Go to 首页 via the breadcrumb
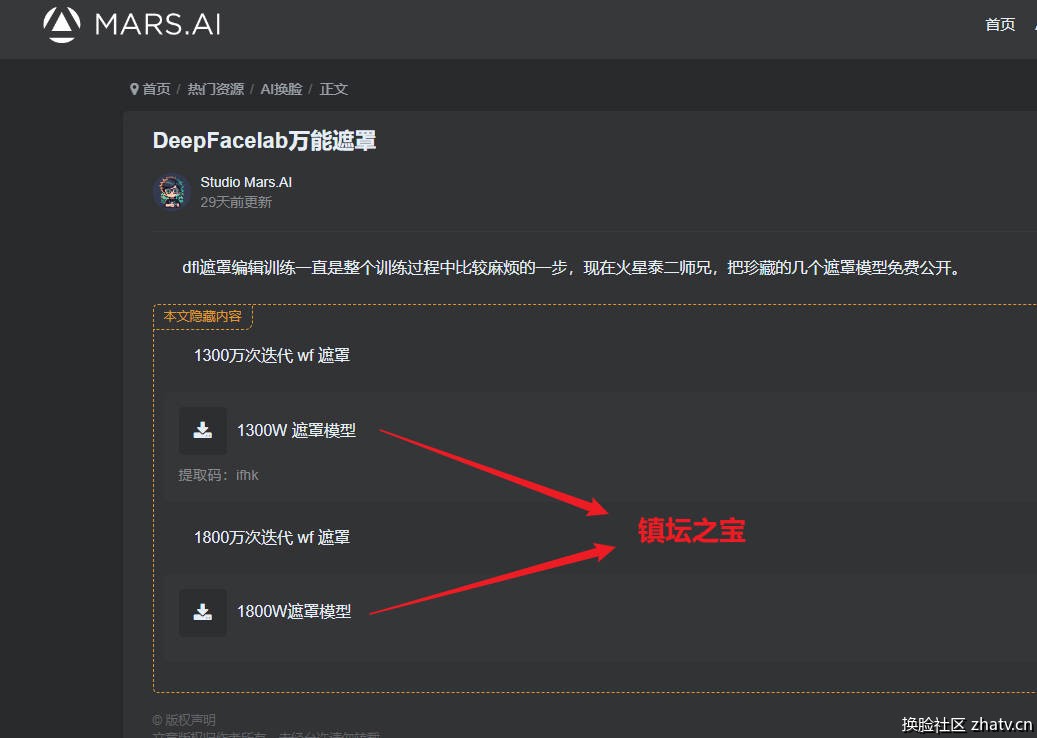 coord(156,89)
